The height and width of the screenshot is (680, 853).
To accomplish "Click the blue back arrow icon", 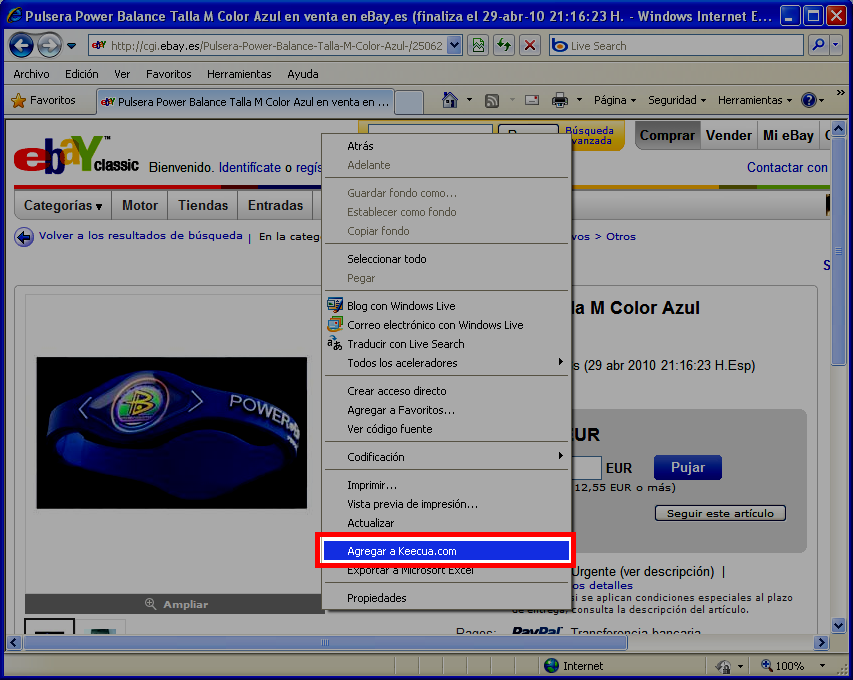I will tap(24, 237).
